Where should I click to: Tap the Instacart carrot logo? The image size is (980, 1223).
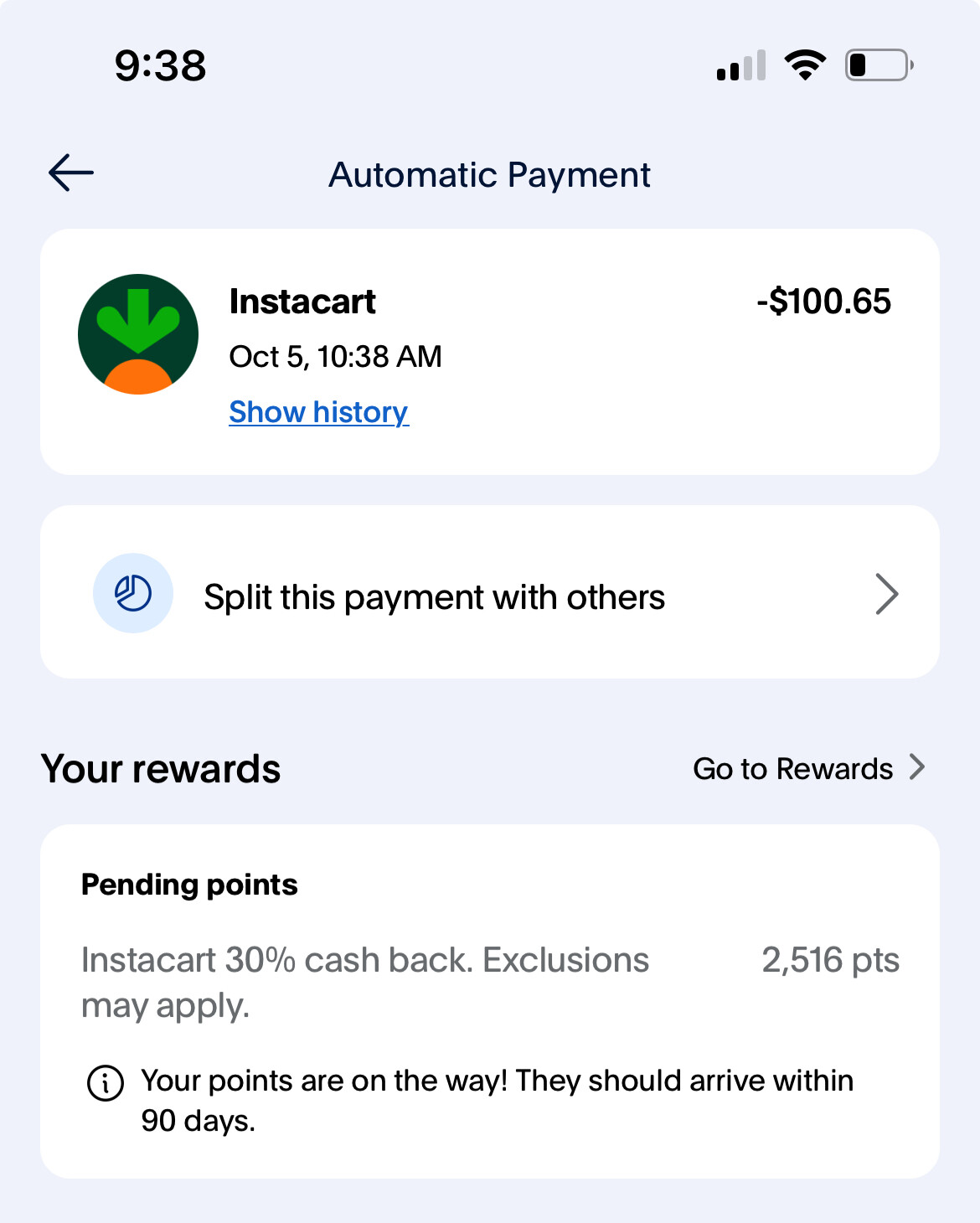click(138, 334)
